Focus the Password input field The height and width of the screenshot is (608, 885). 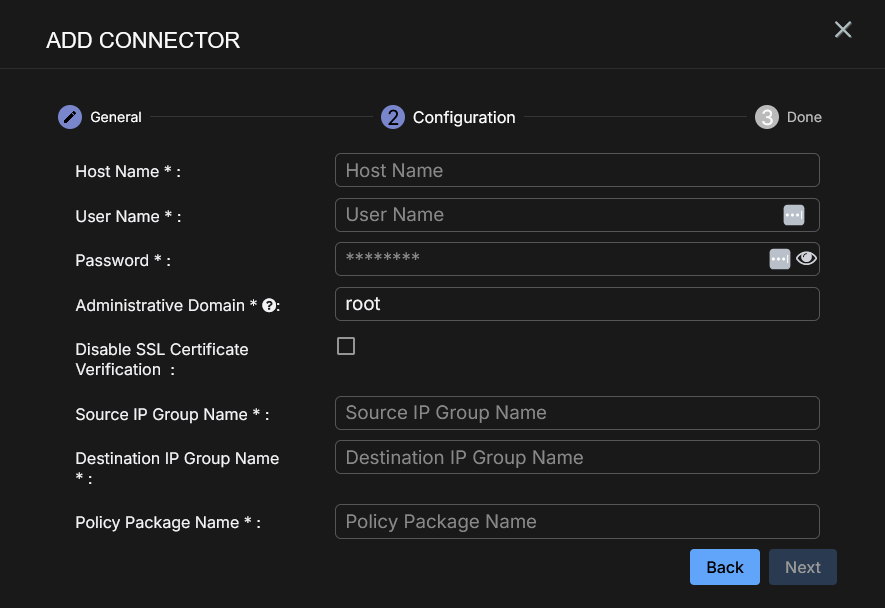(x=550, y=259)
